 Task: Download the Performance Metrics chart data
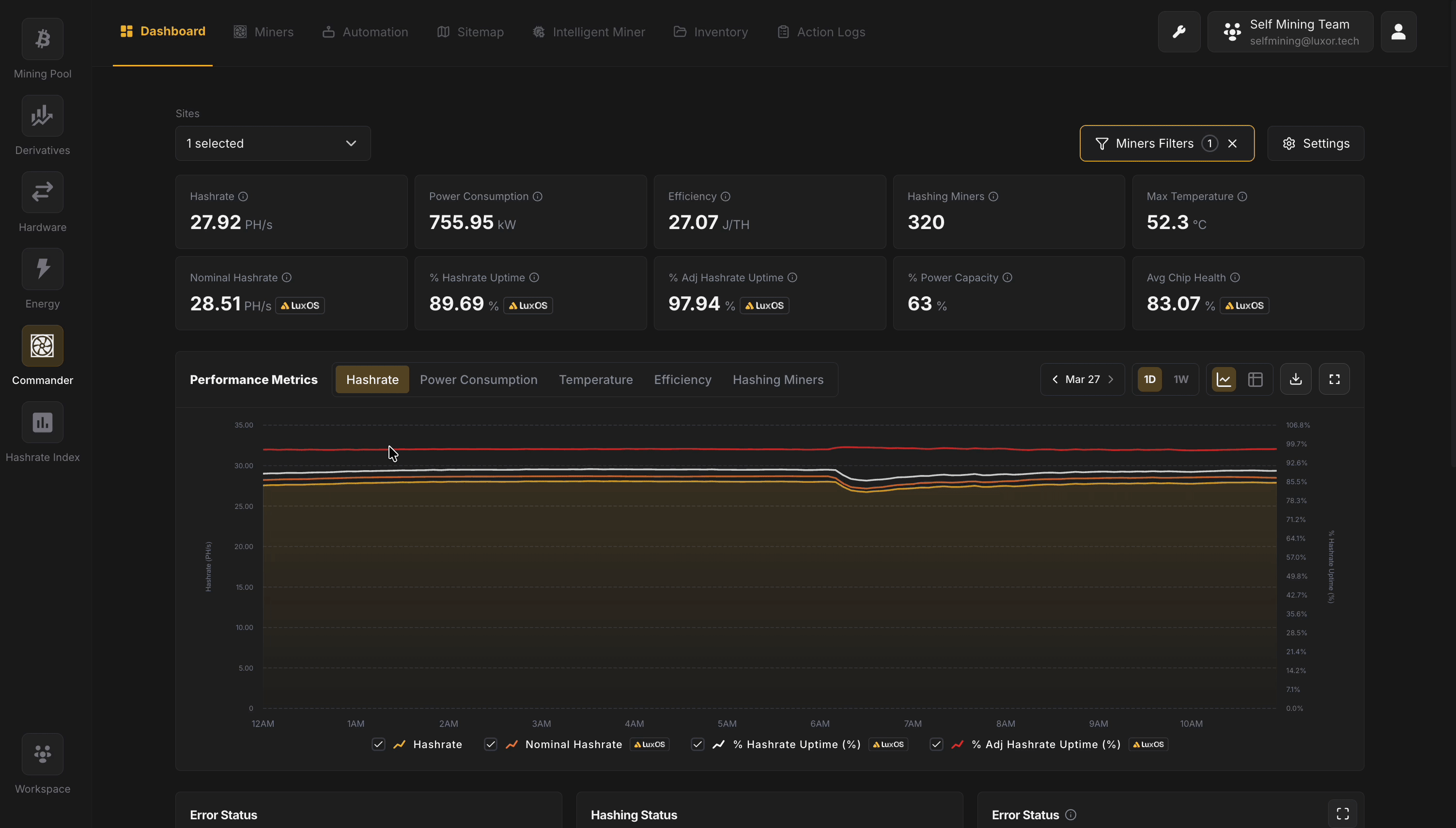[1295, 379]
